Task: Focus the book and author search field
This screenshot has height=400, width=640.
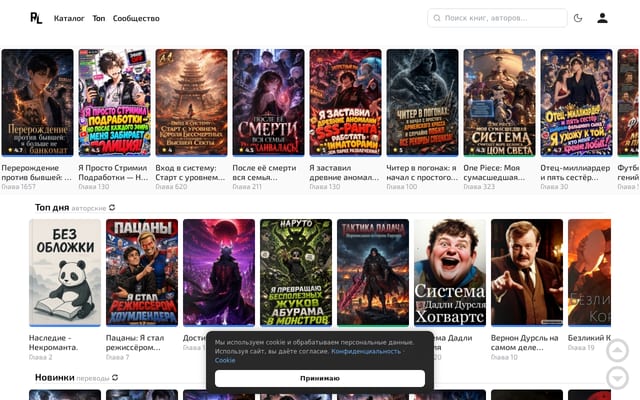Action: click(x=497, y=18)
